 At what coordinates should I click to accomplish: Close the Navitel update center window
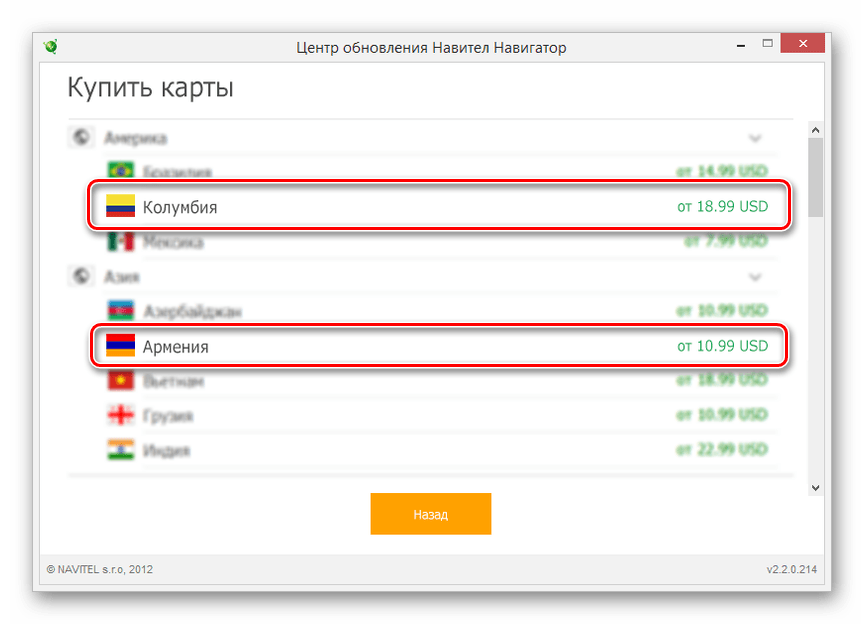tap(803, 43)
